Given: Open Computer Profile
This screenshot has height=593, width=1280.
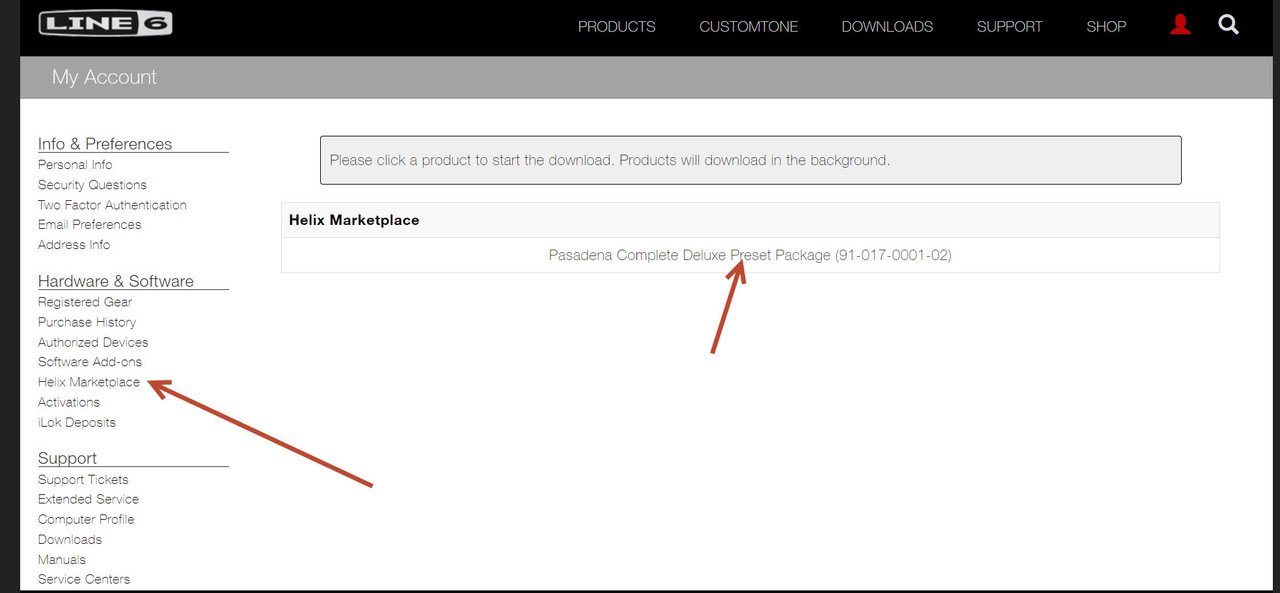Looking at the screenshot, I should coord(86,519).
